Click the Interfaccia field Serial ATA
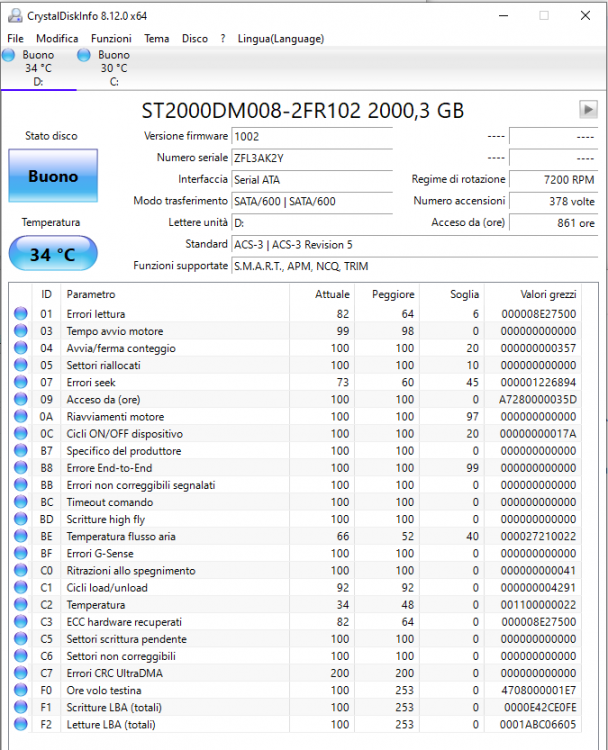This screenshot has width=608, height=750. [312, 179]
